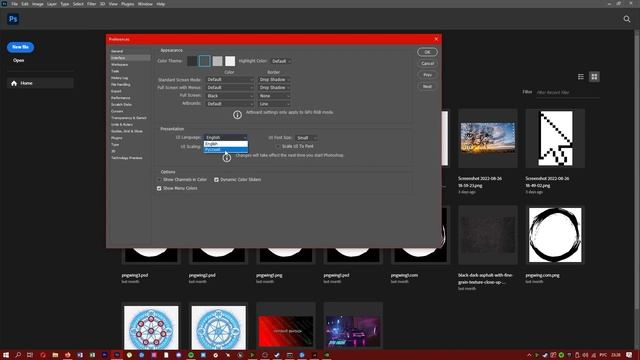
Task: Confirm preferences with OK
Action: click(427, 52)
